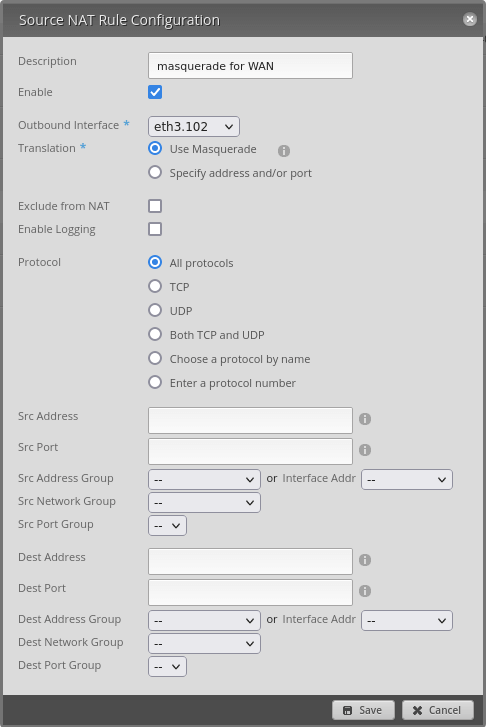Click the info icon beside Use Masquerade
Screen dimensions: 486x727
click(284, 151)
